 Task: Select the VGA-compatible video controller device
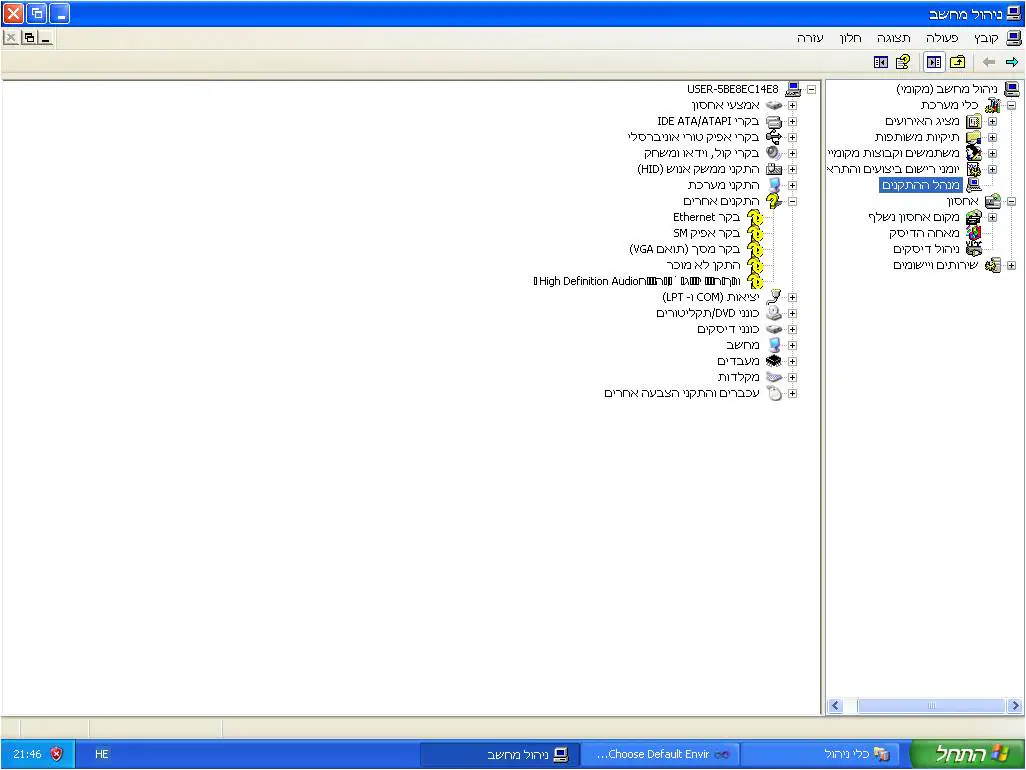(684, 249)
